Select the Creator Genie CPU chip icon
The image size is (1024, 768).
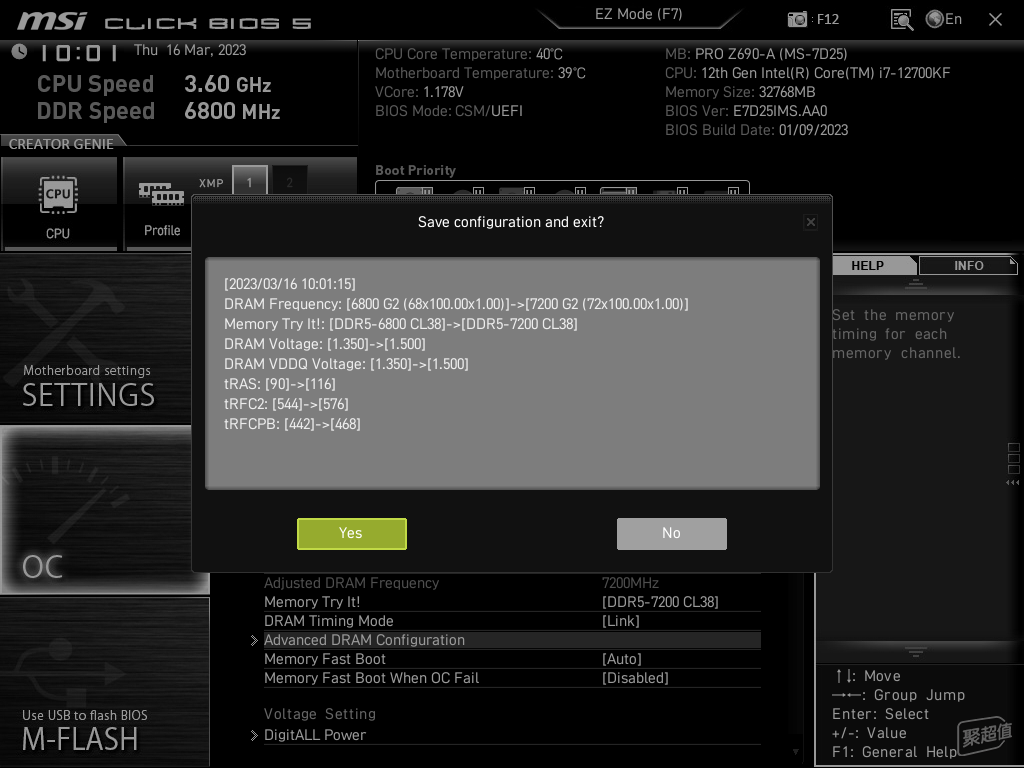tap(58, 194)
